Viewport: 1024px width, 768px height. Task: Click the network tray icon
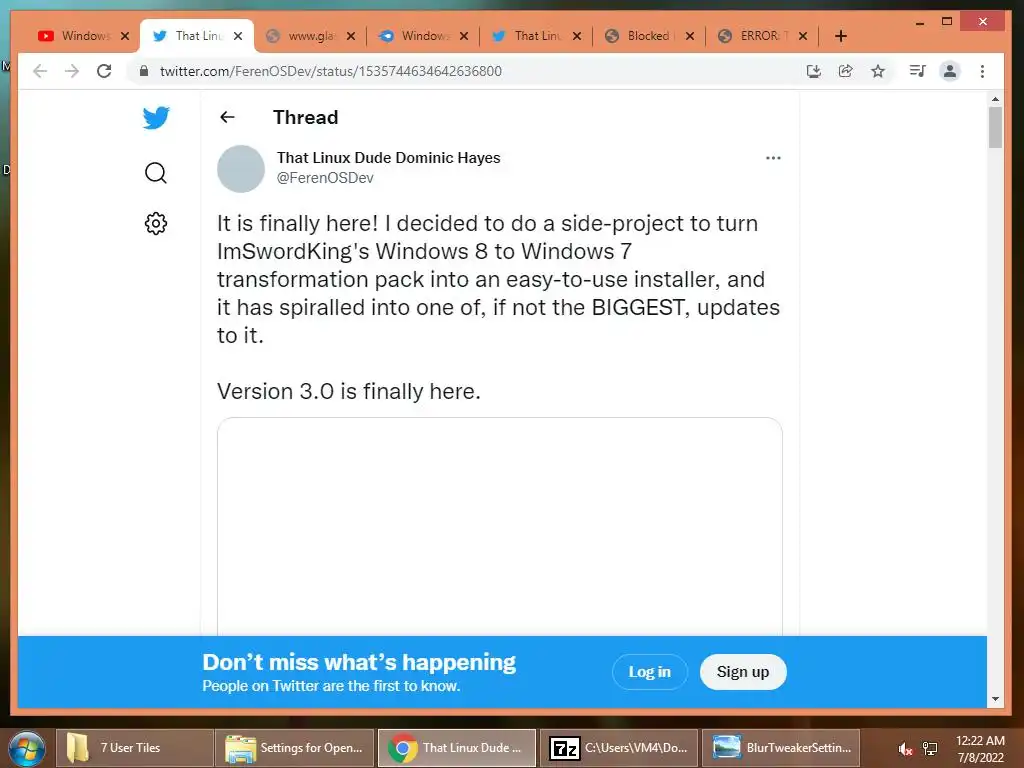[930, 749]
